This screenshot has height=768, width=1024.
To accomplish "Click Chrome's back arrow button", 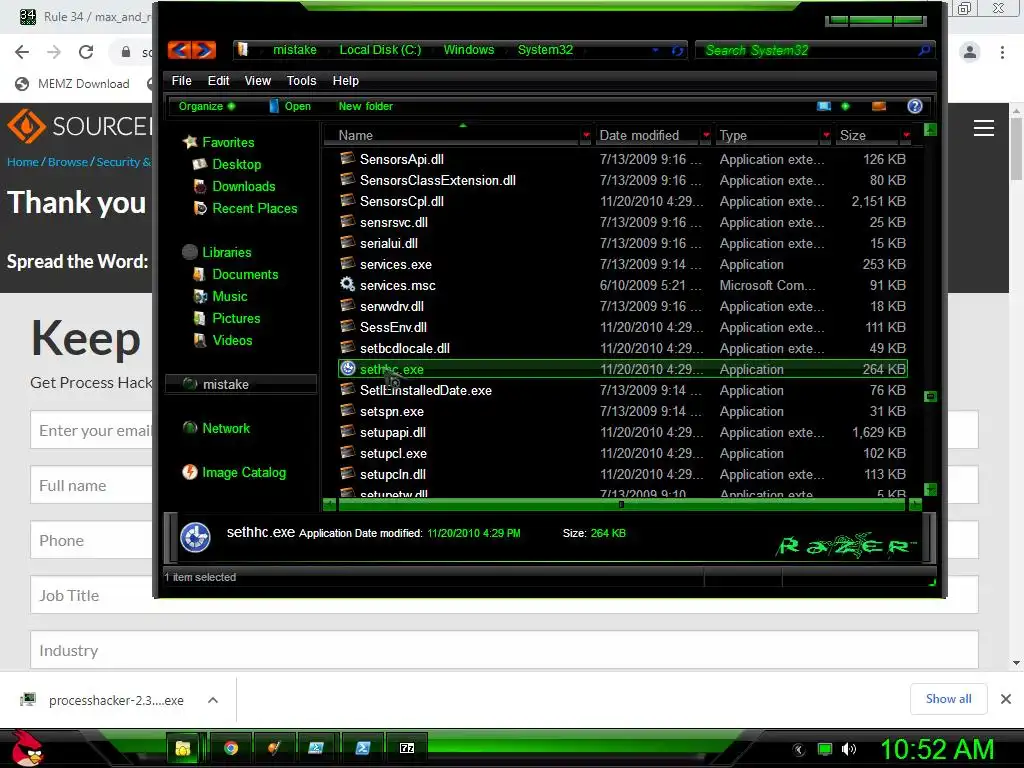I will [x=22, y=52].
